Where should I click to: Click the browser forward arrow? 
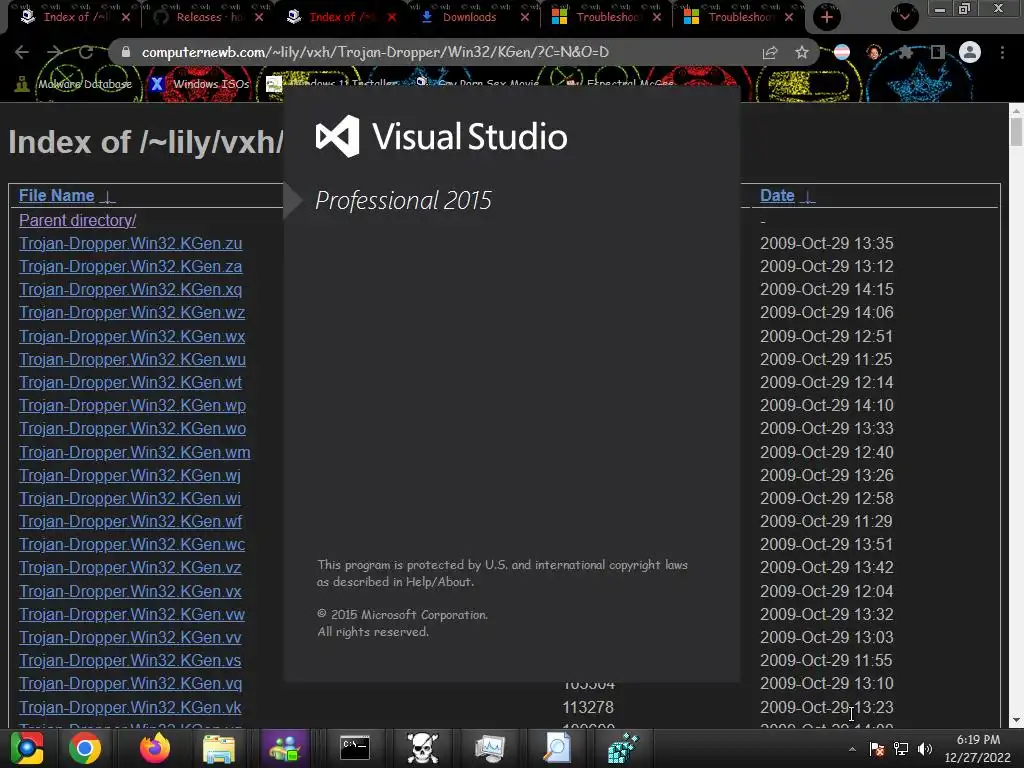[x=55, y=52]
